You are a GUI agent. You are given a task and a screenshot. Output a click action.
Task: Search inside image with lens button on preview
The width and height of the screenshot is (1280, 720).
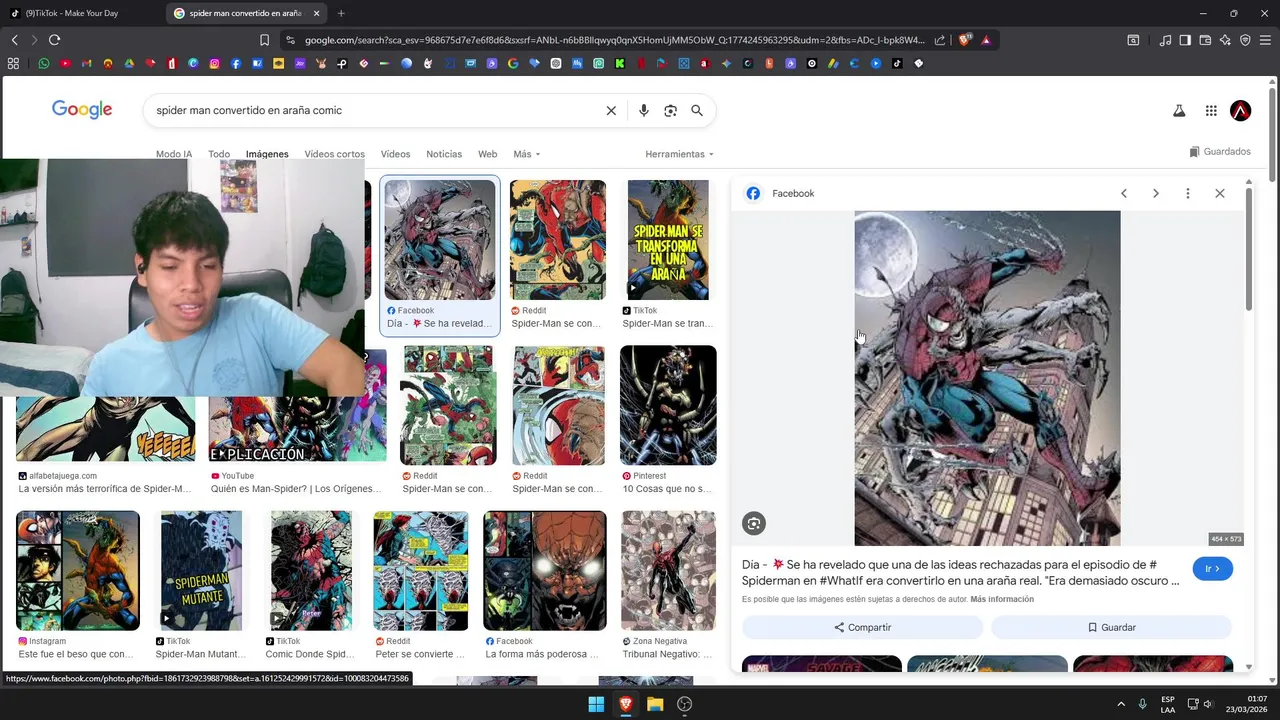pyautogui.click(x=754, y=523)
